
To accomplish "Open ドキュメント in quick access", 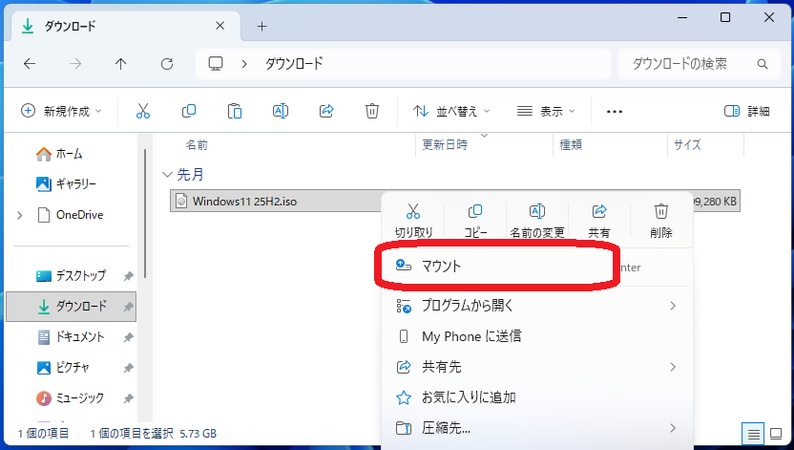I will pos(70,337).
